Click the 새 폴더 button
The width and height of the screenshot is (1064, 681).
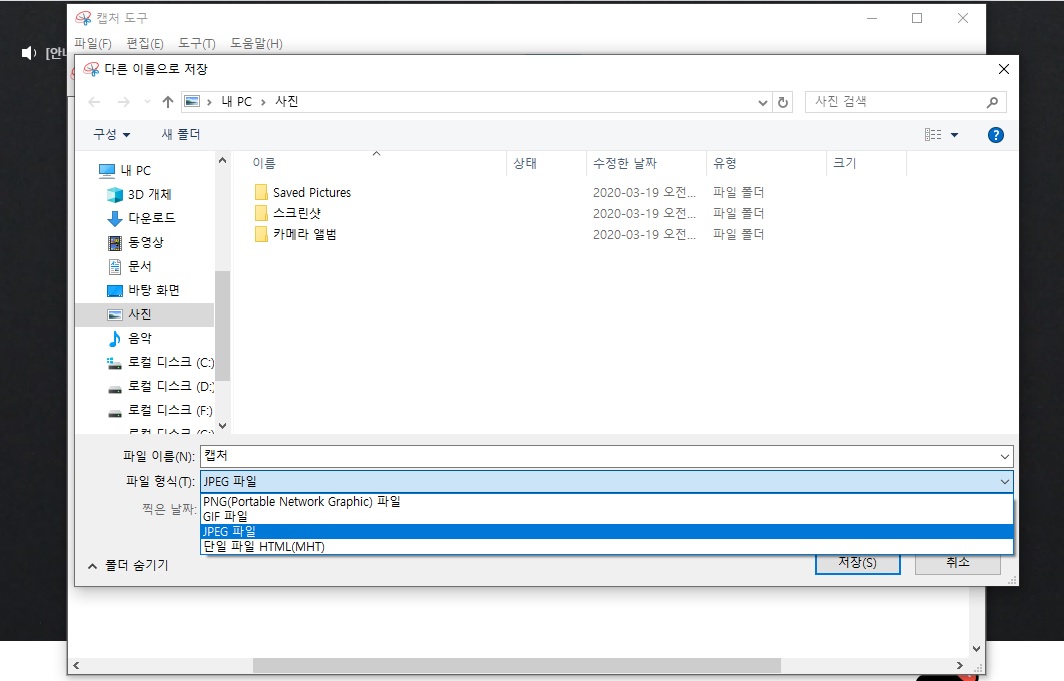coord(180,134)
